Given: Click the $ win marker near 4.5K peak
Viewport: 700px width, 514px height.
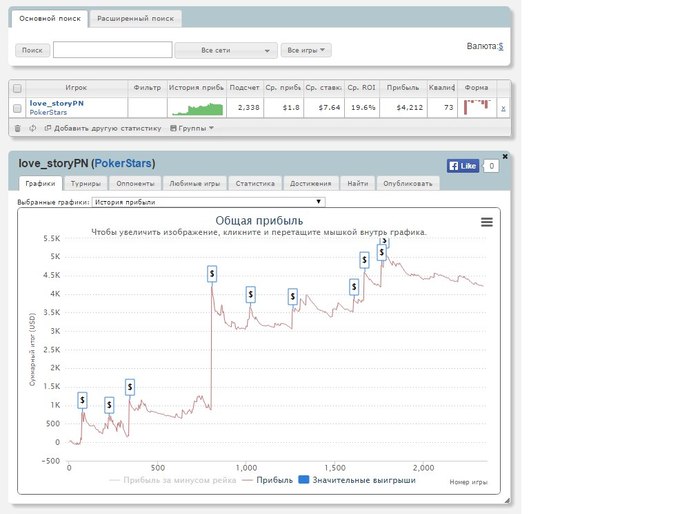Looking at the screenshot, I should [x=212, y=274].
